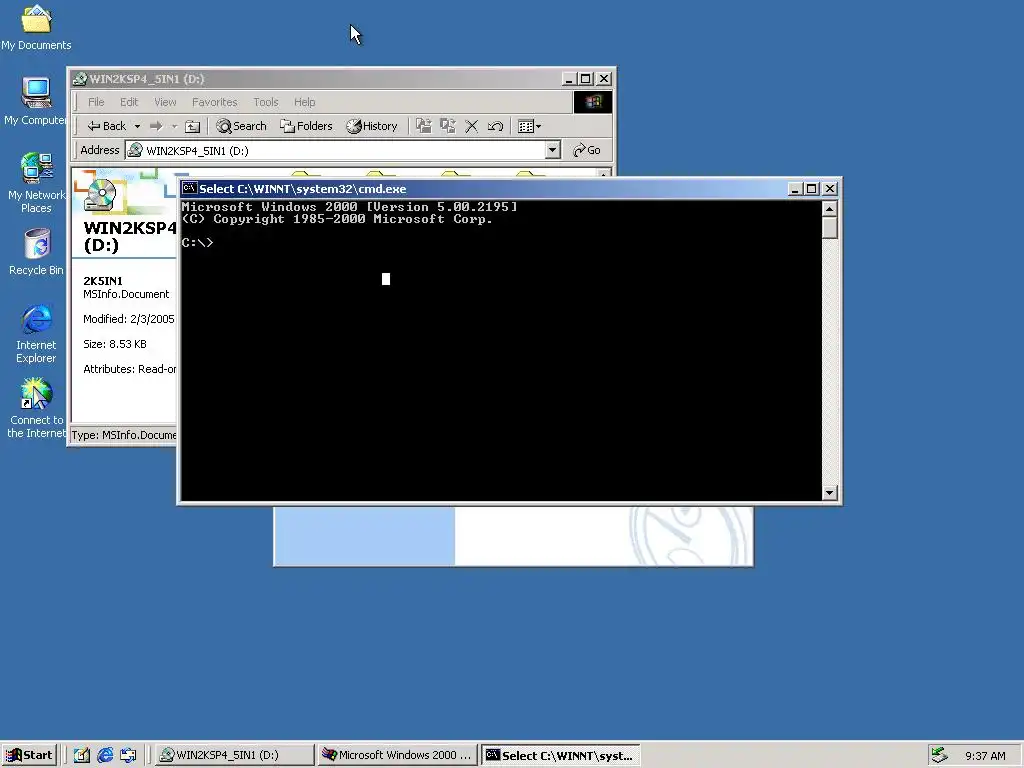Image resolution: width=1024 pixels, height=768 pixels.
Task: Minimize the cmd.exe window
Action: [795, 189]
